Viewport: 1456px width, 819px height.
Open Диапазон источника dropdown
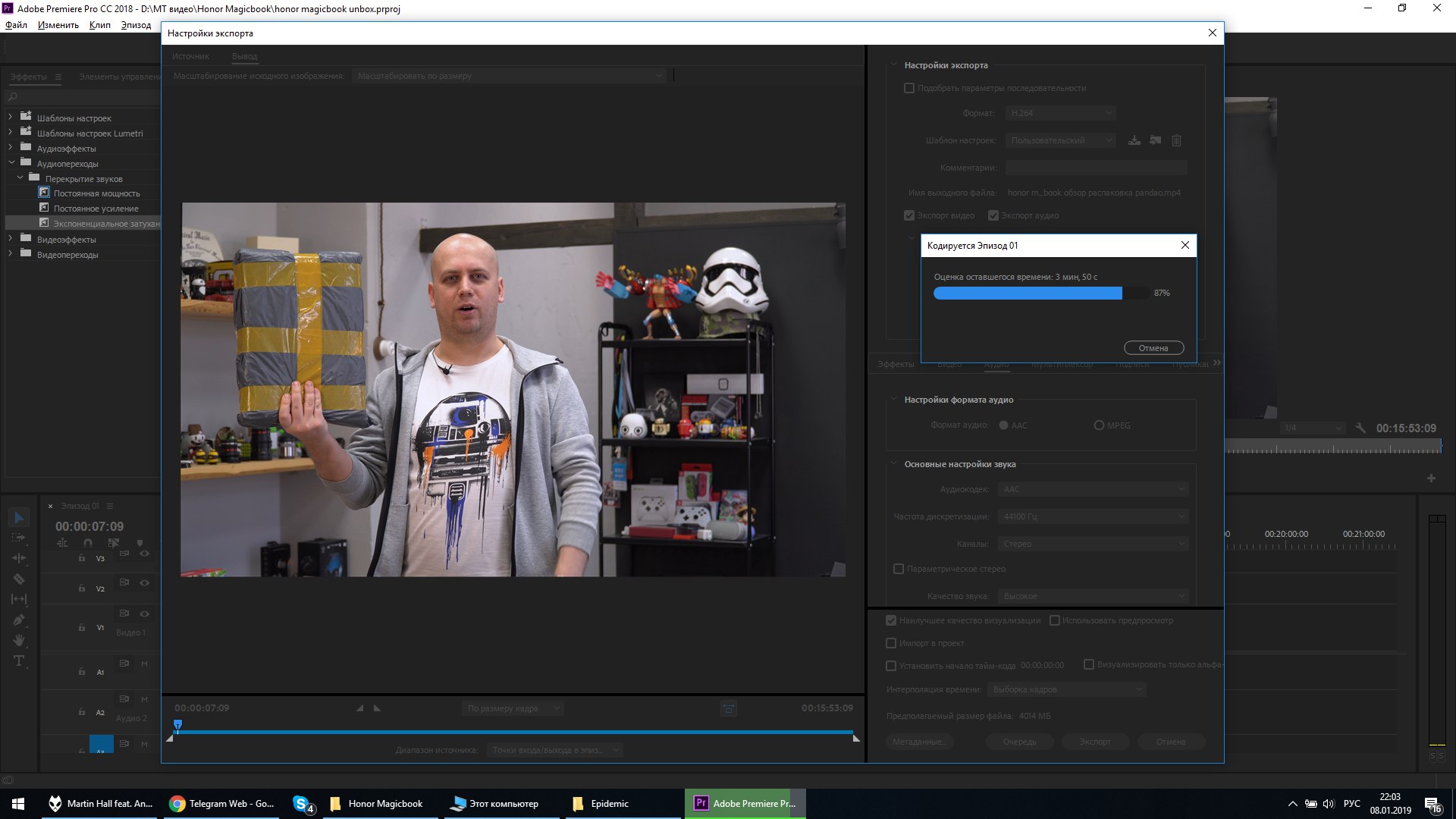click(x=554, y=750)
